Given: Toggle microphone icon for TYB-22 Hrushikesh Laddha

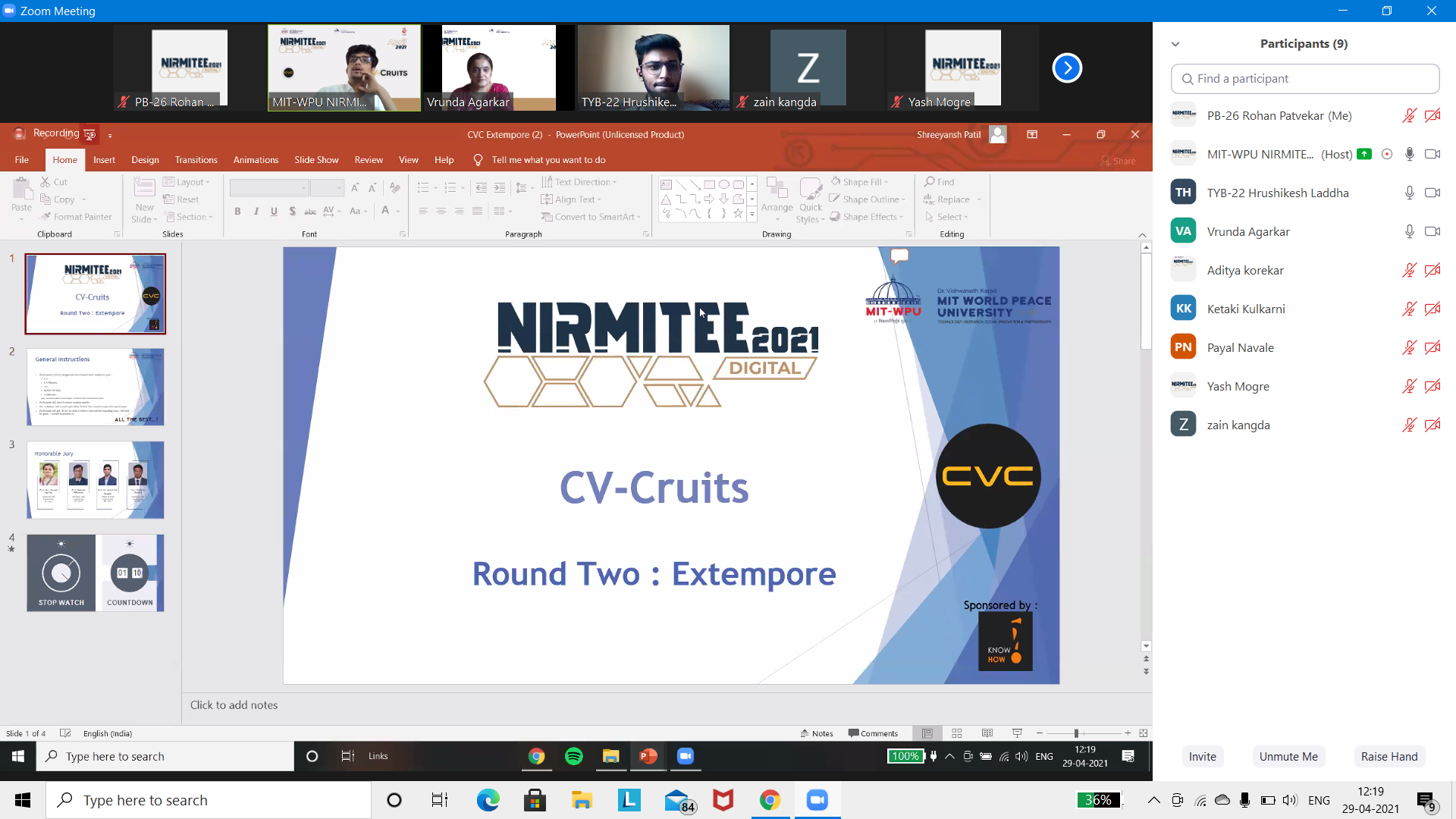Looking at the screenshot, I should click(1409, 193).
